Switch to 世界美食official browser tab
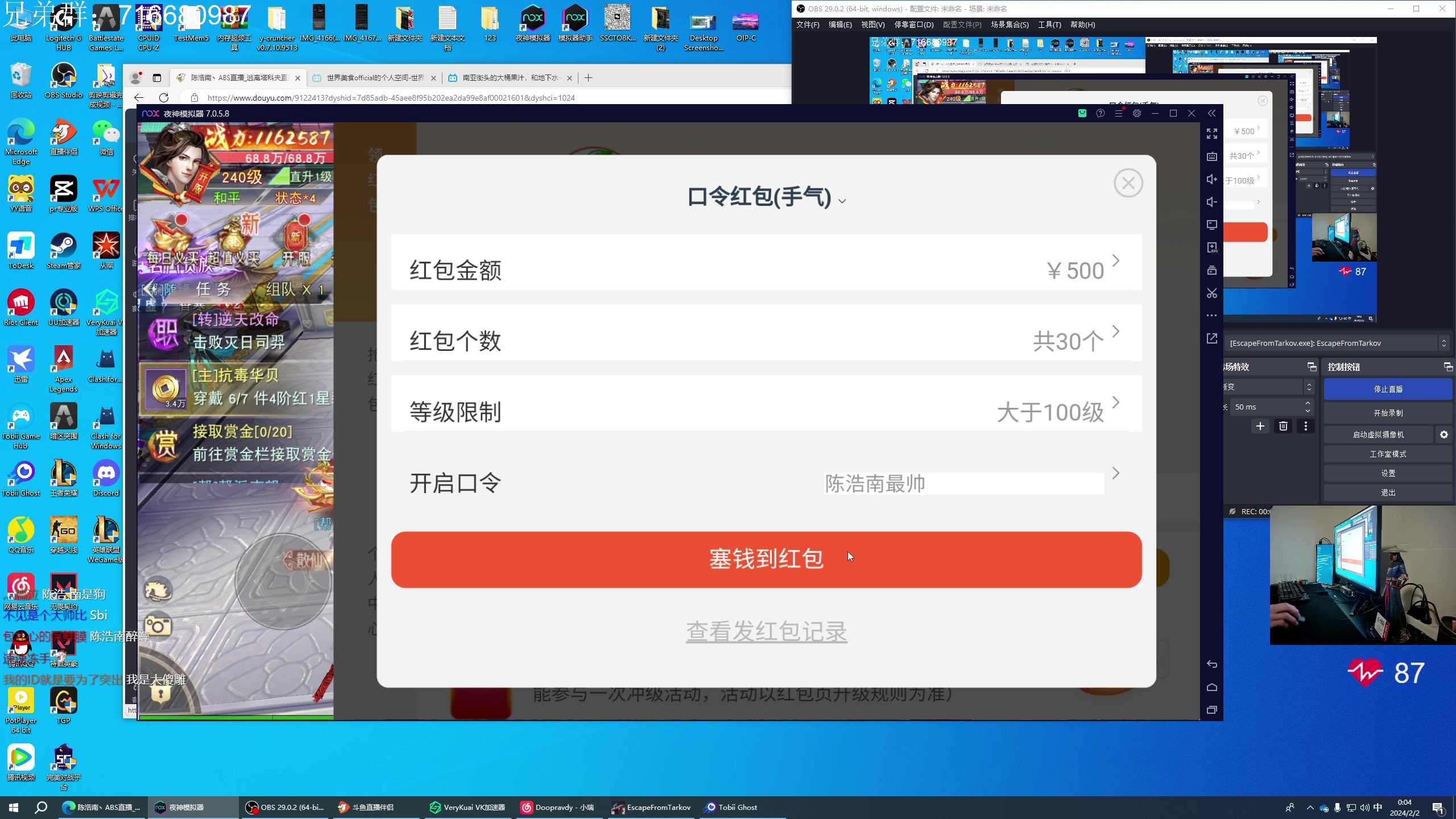The height and width of the screenshot is (819, 1456). pyautogui.click(x=374, y=78)
